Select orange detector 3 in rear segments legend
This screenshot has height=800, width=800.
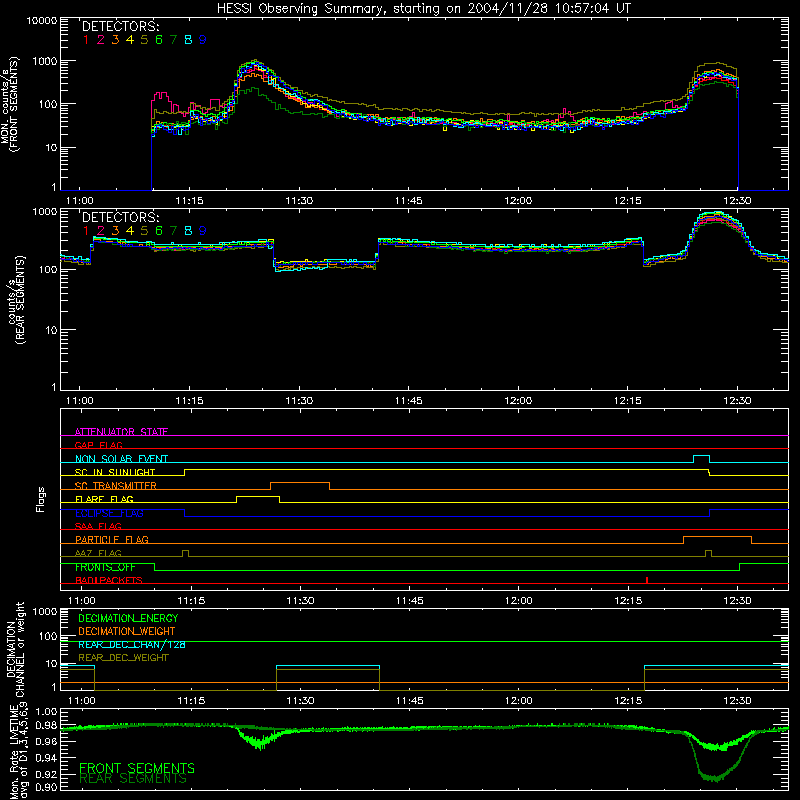coord(115,231)
